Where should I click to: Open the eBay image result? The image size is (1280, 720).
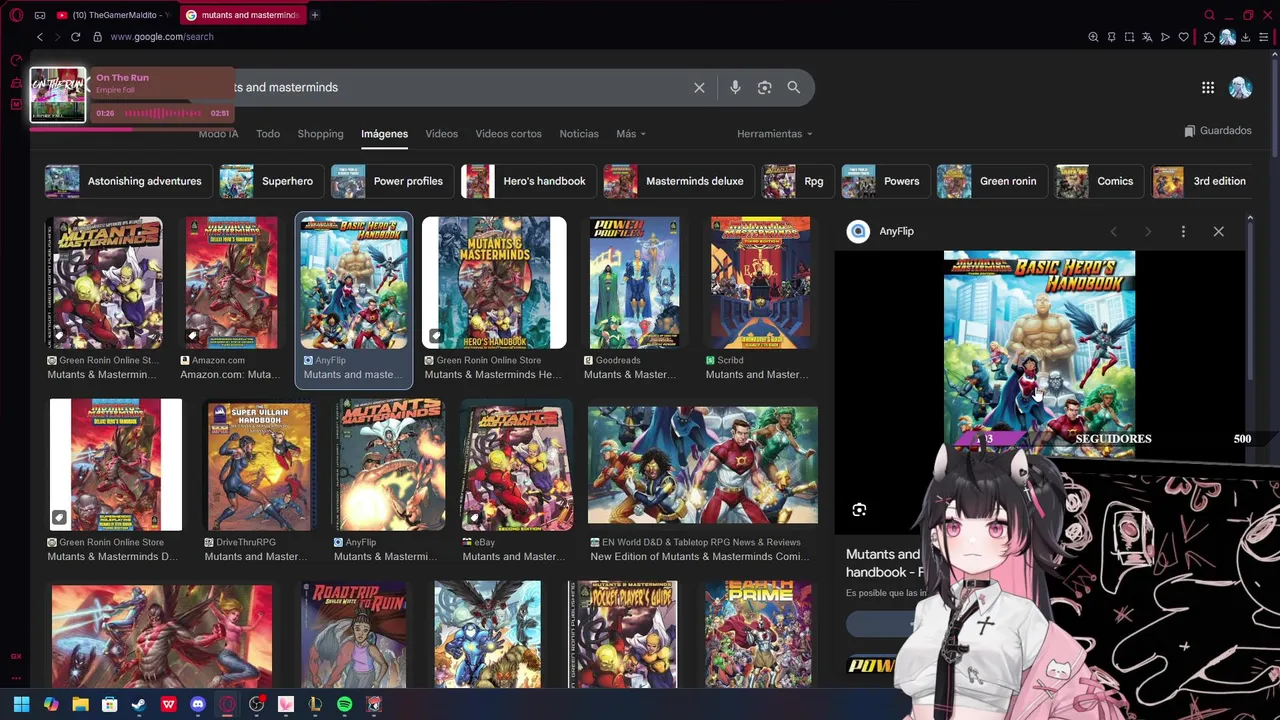tap(516, 481)
